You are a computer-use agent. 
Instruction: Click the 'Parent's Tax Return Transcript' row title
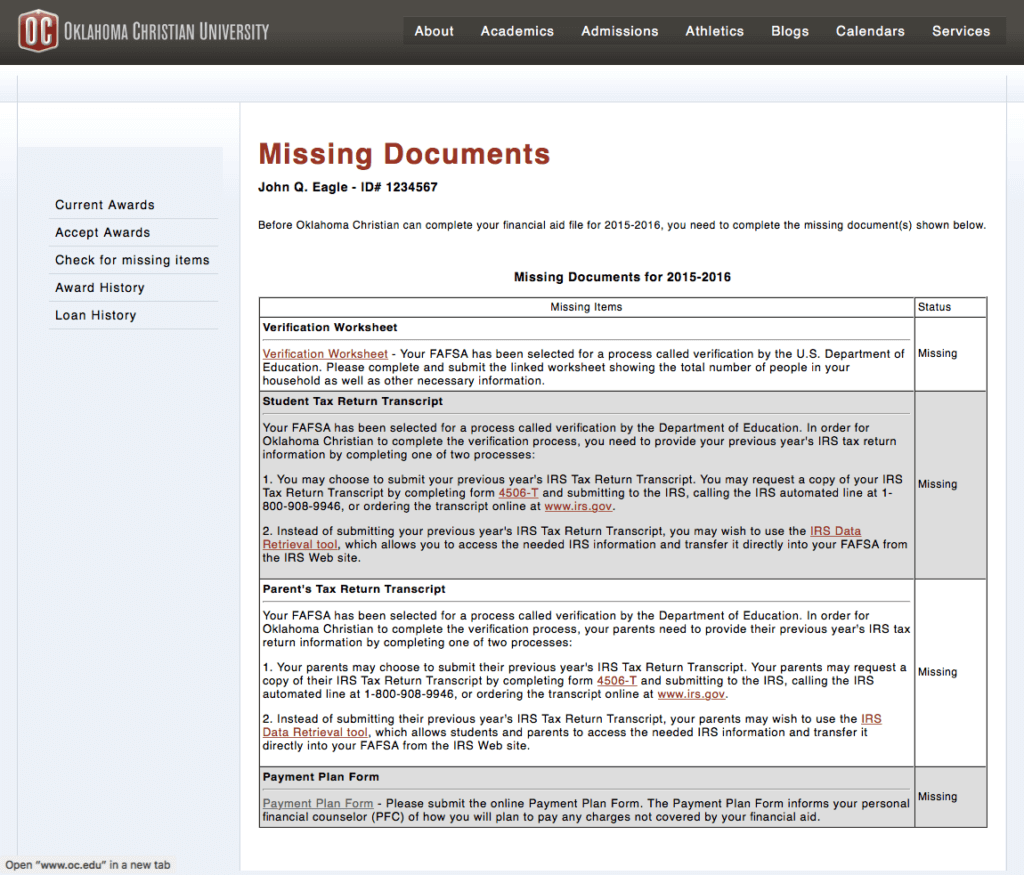point(354,589)
